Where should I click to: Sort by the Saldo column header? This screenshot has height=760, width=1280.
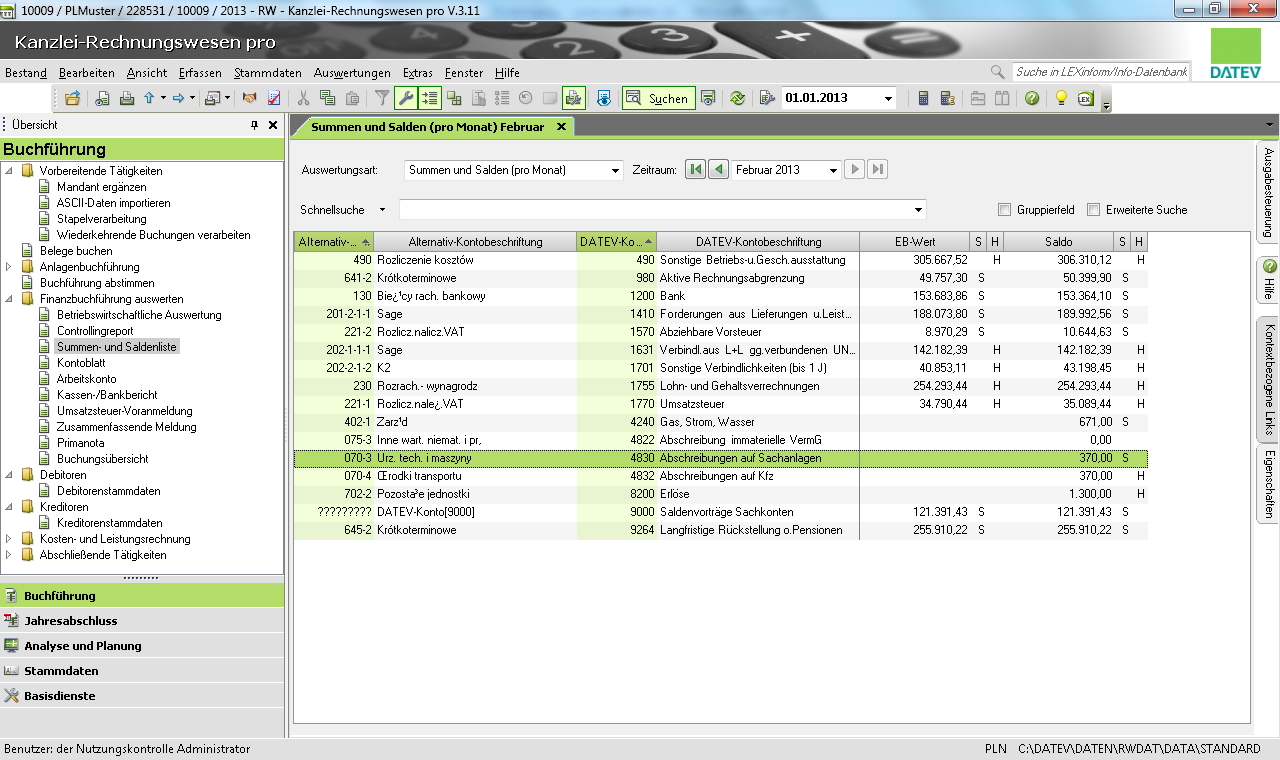pos(1059,242)
